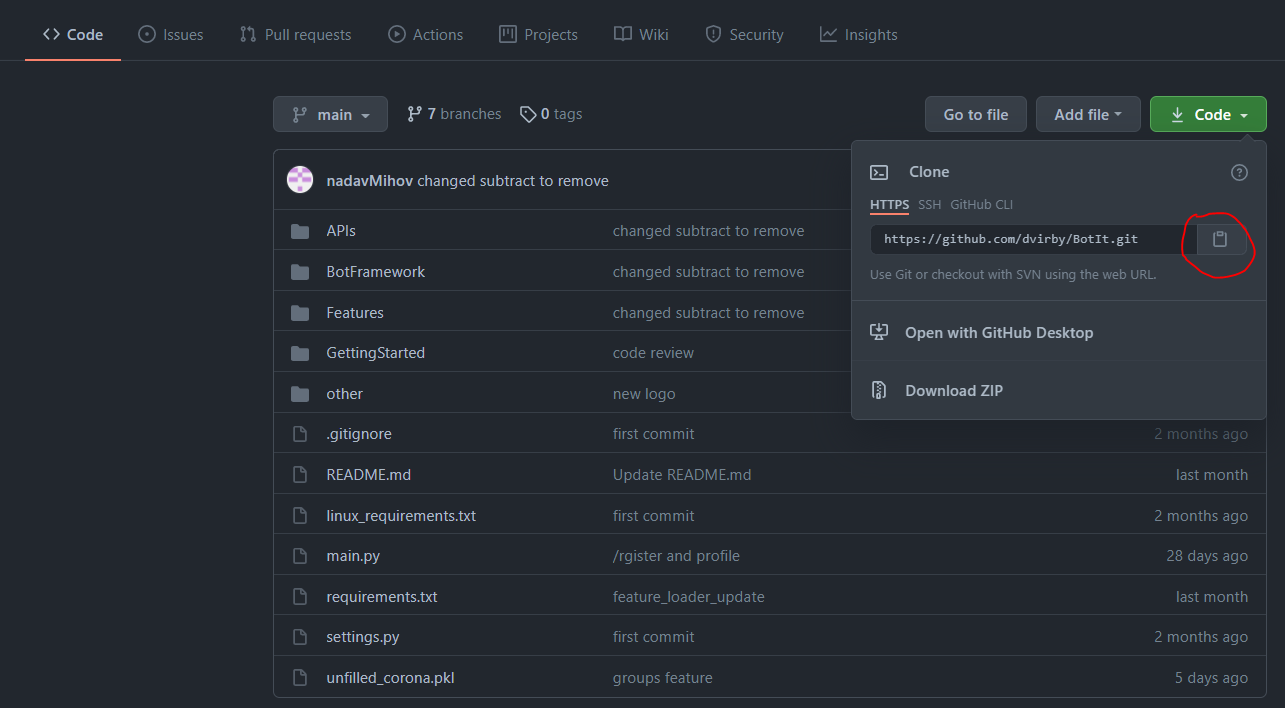Viewport: 1285px width, 708px height.
Task: Open the 'Update README.md' commit message
Action: 682,475
